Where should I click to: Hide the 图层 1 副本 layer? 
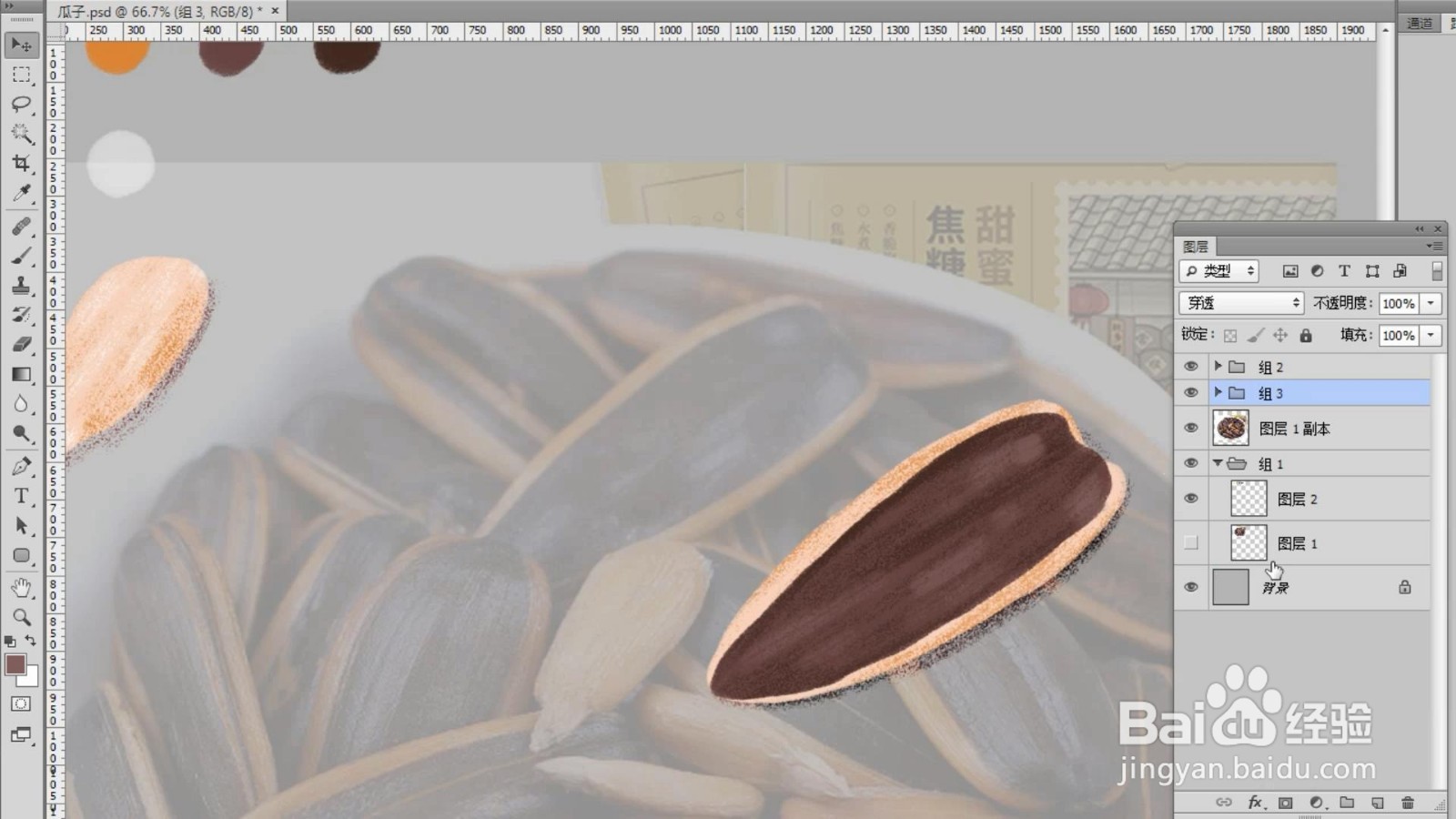1190,429
